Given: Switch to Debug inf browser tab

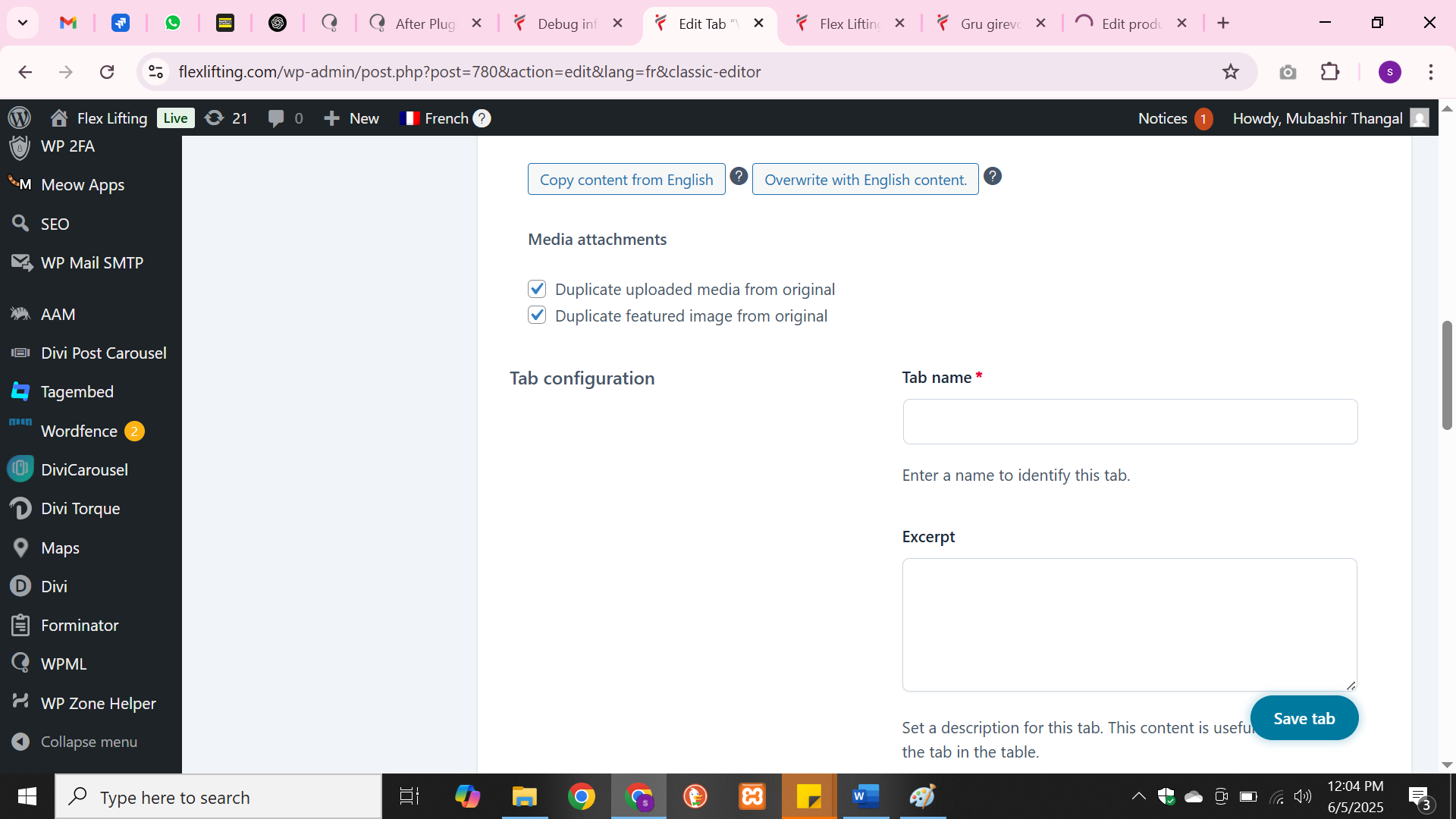Looking at the screenshot, I should pyautogui.click(x=568, y=24).
